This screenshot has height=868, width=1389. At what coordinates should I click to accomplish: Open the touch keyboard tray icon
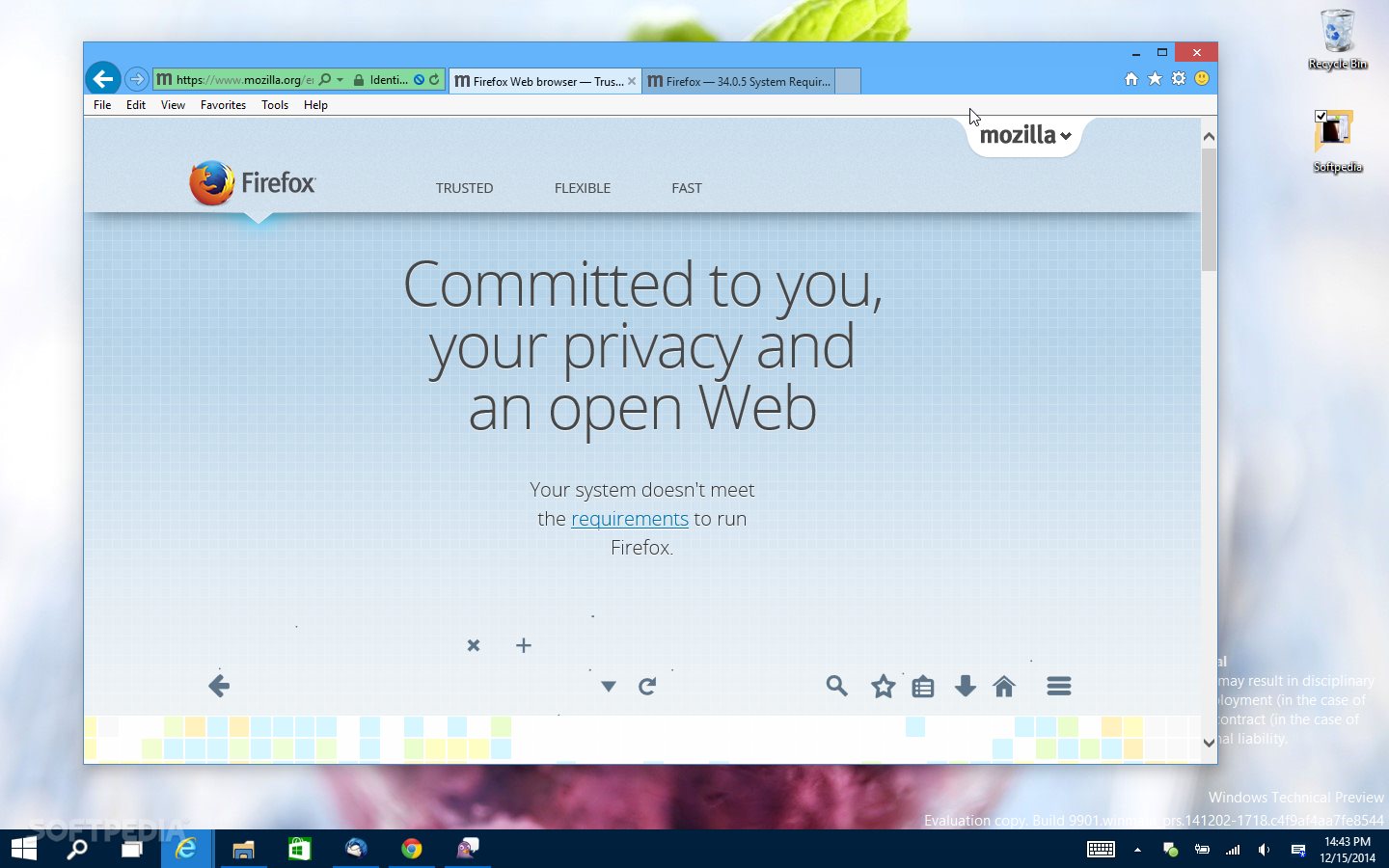click(1101, 850)
